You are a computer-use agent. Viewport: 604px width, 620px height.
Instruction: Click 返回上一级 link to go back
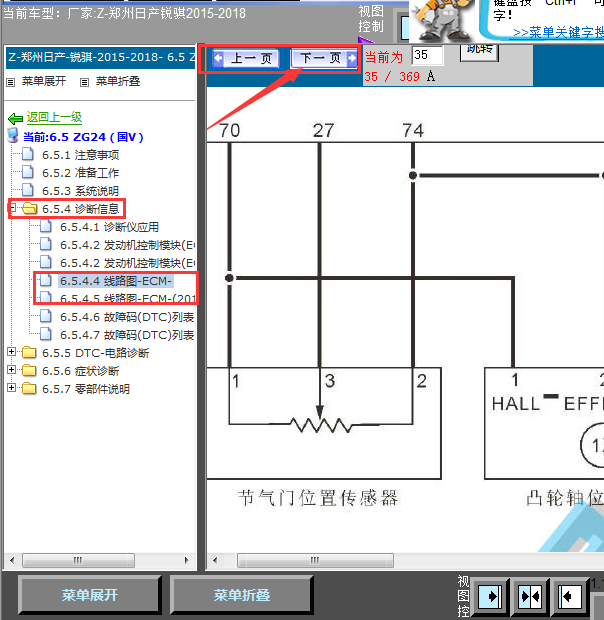(x=54, y=117)
